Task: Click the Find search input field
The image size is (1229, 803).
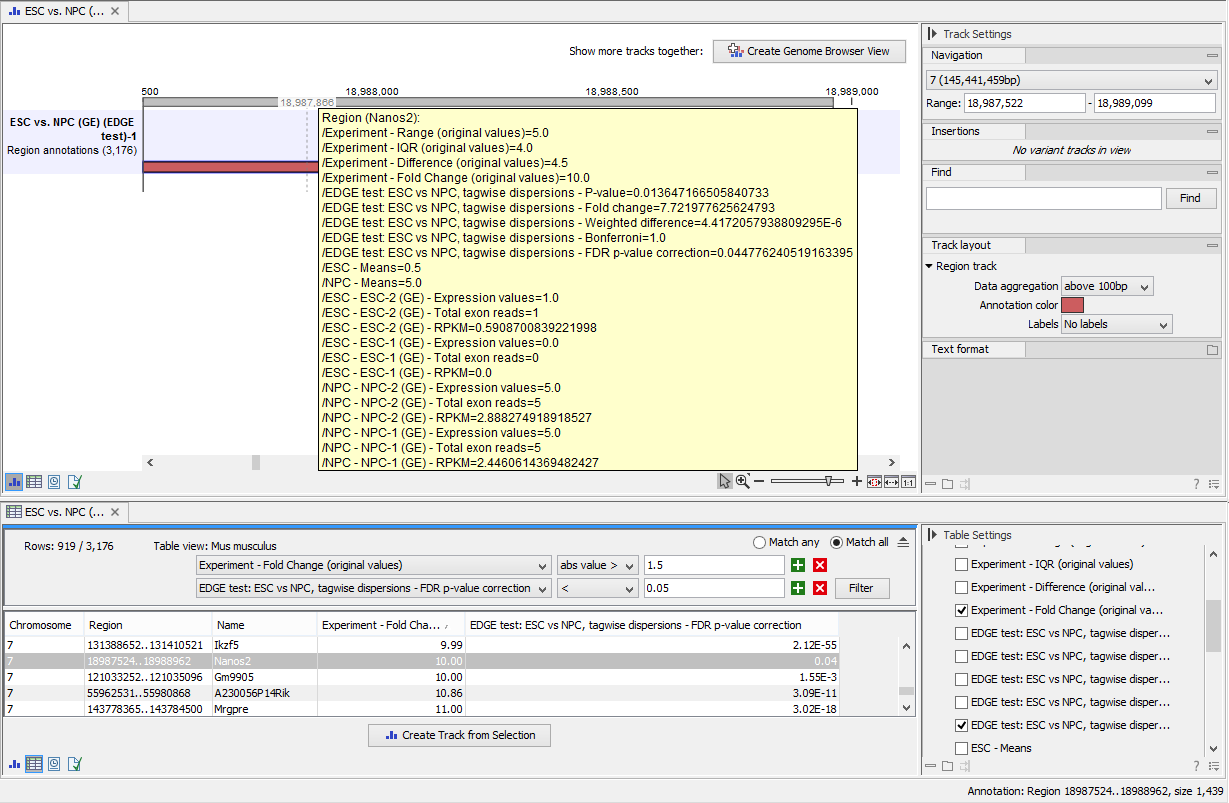Action: coord(1043,198)
